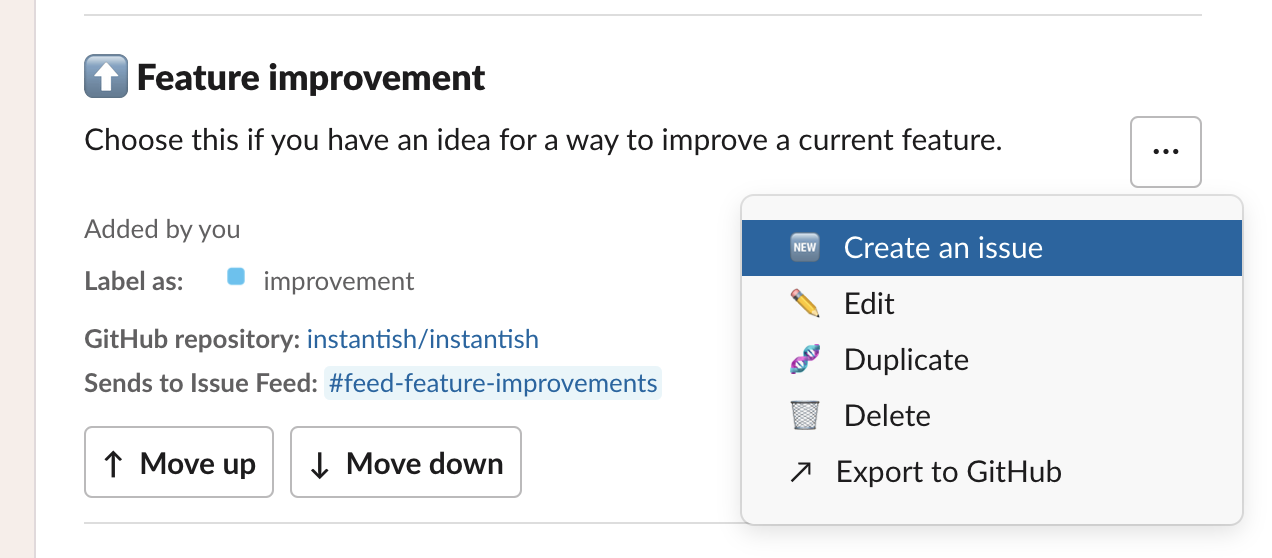Viewport: 1272px width, 558px height.
Task: Open the three-dot more options menu
Action: click(x=1165, y=152)
